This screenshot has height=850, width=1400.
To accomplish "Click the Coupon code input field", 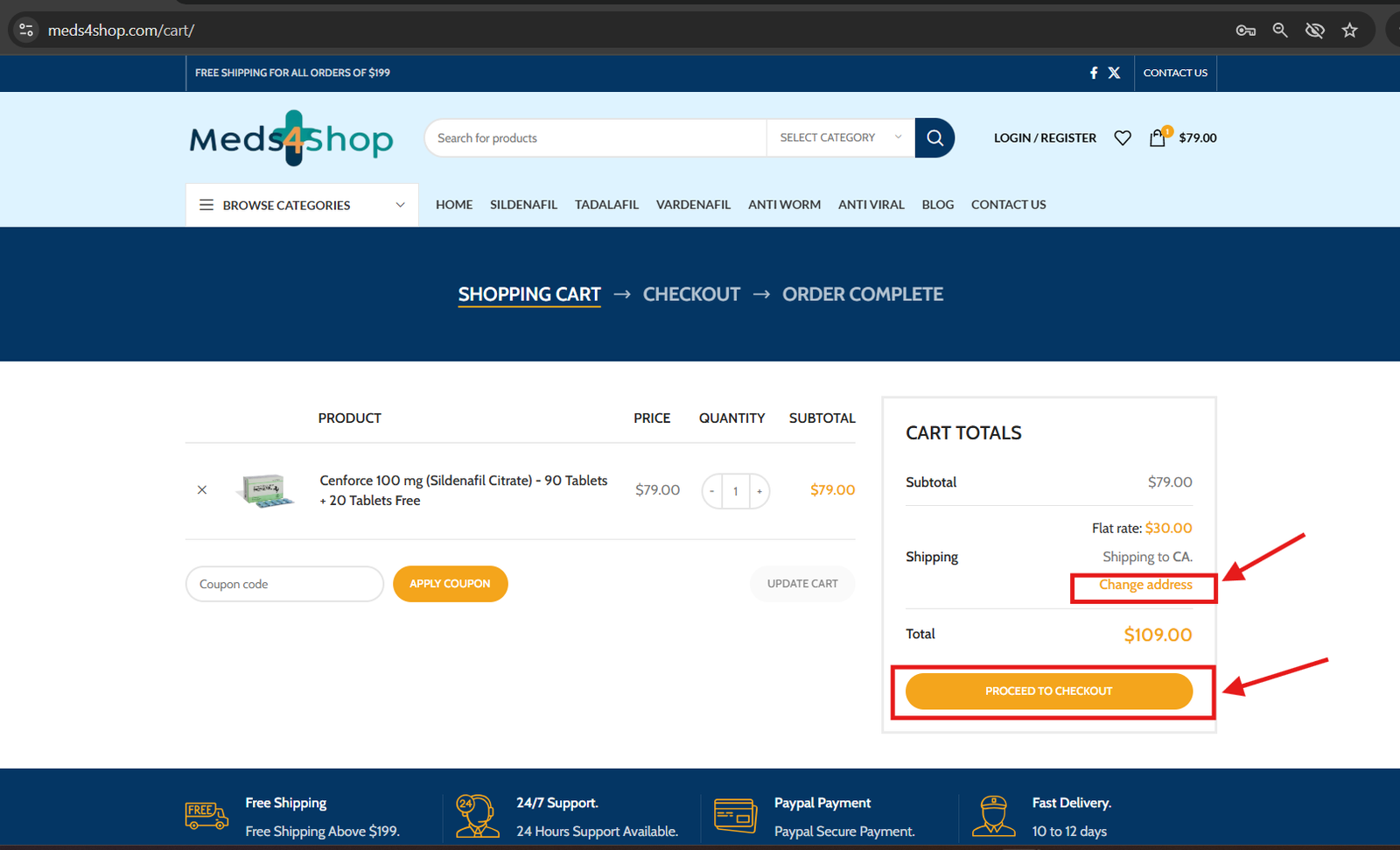I will pos(284,584).
